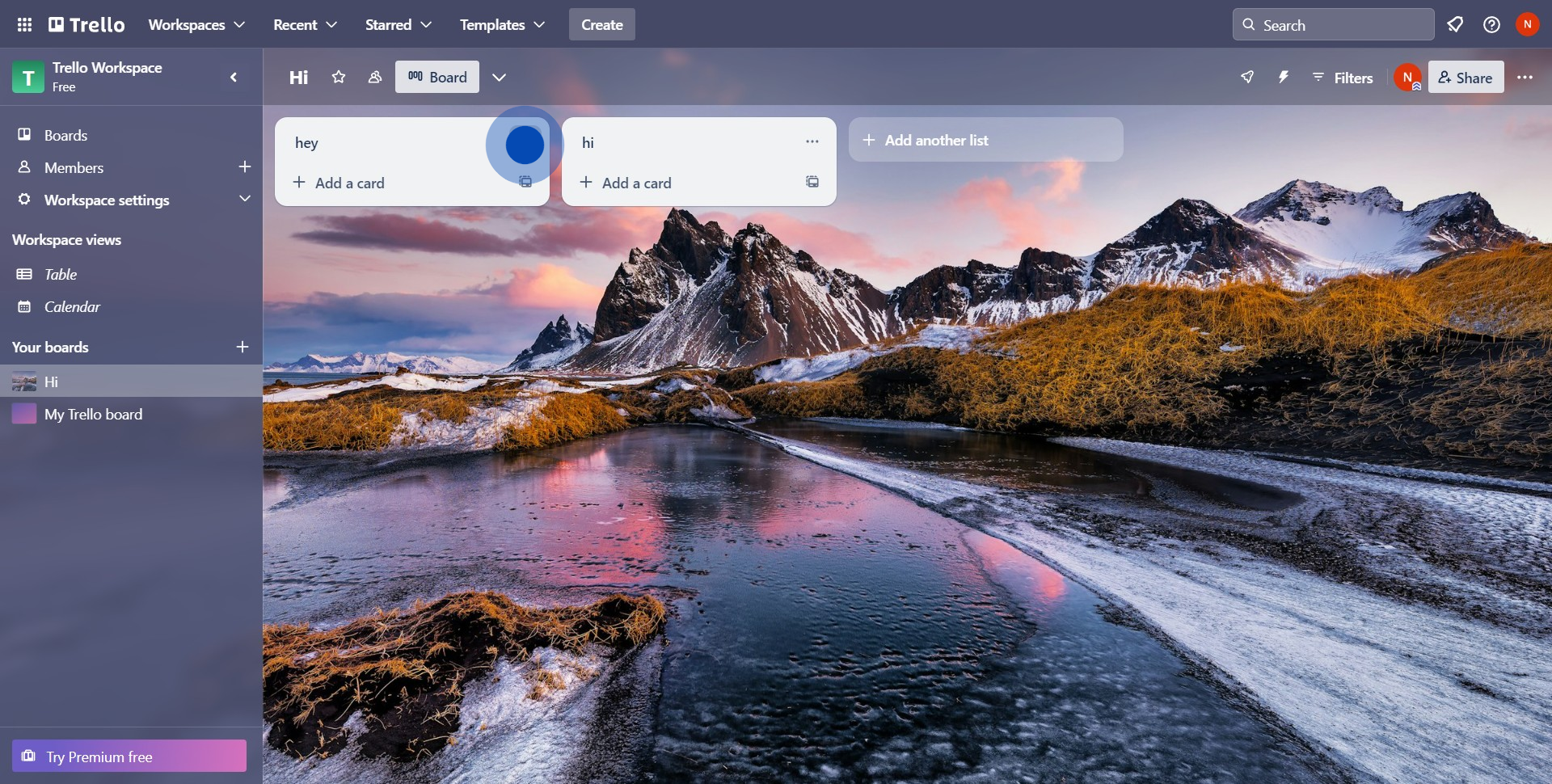Open the board menu ellipsis

[1525, 77]
